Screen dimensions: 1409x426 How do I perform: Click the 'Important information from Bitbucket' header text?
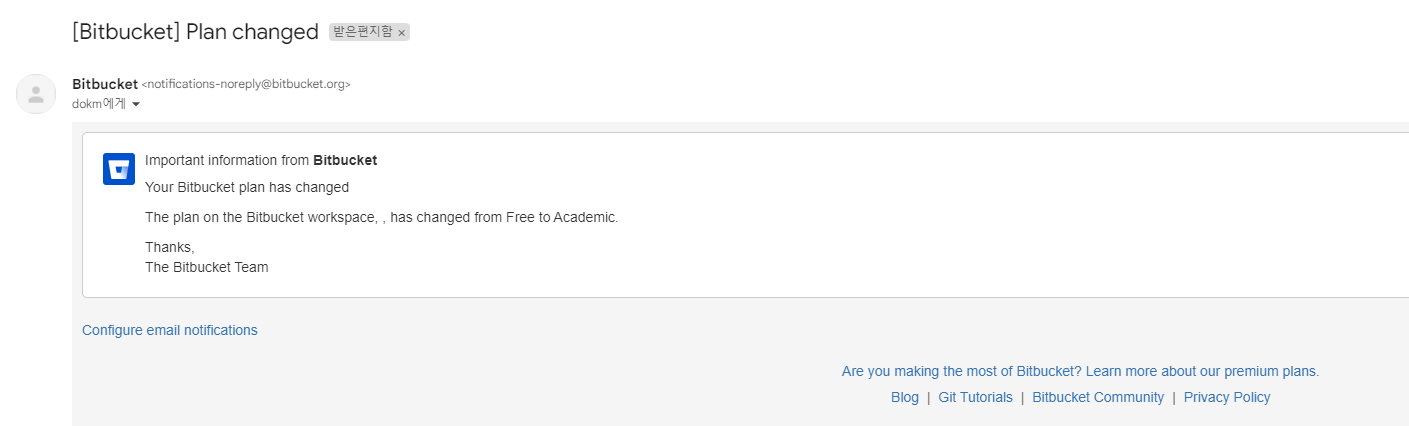pos(261,160)
